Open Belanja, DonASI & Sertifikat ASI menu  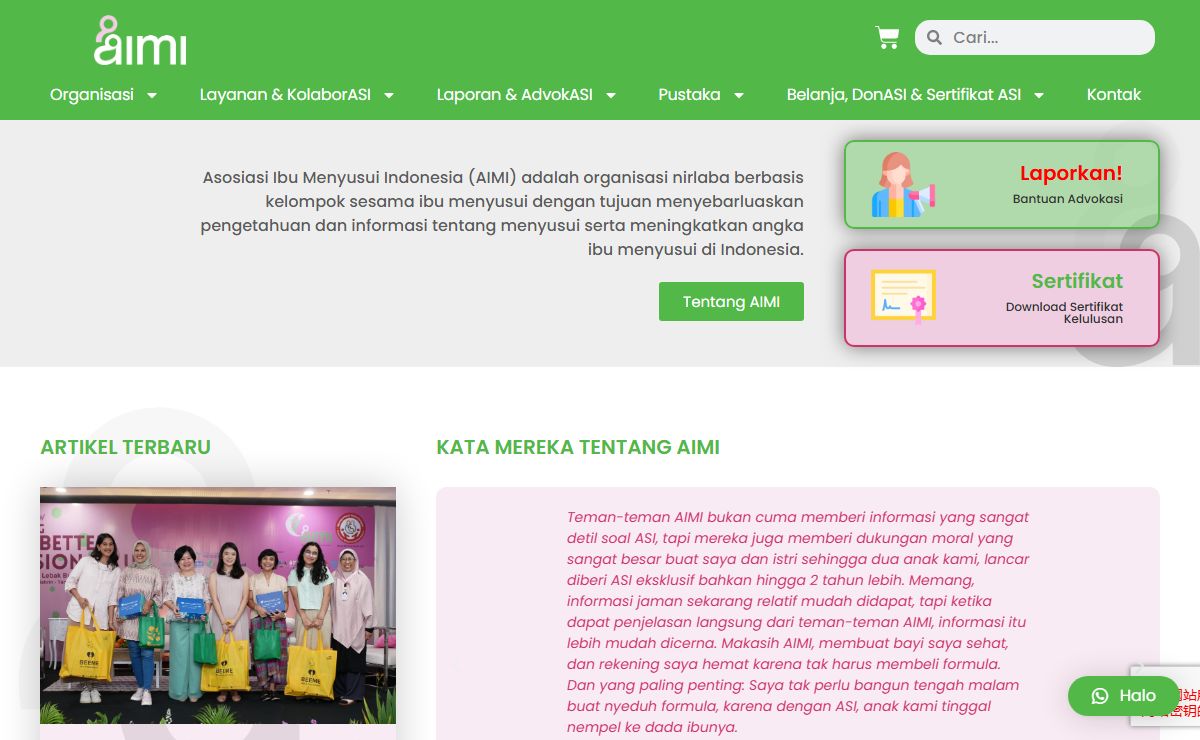click(904, 95)
